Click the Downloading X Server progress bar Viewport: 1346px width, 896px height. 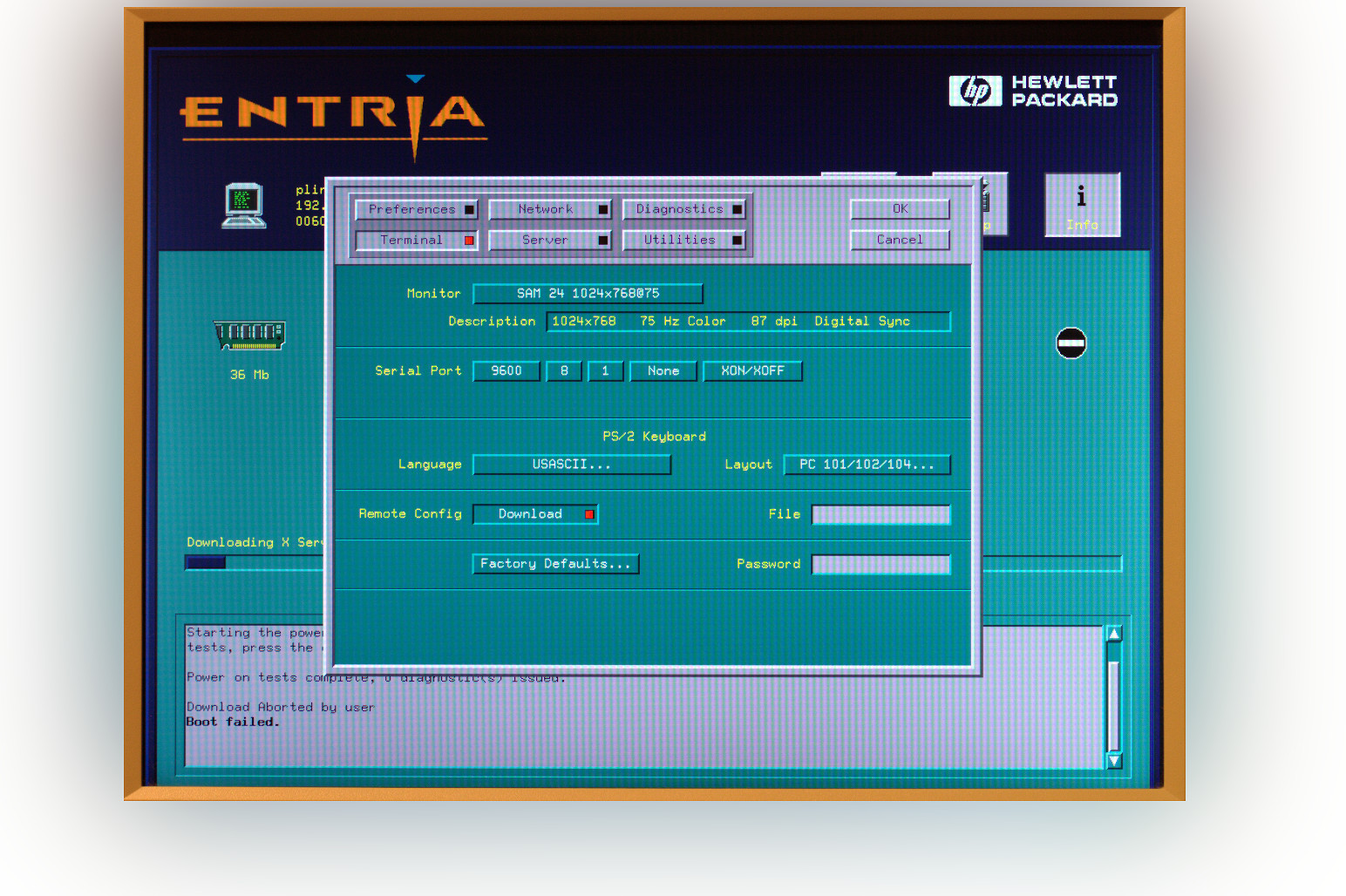[x=255, y=563]
